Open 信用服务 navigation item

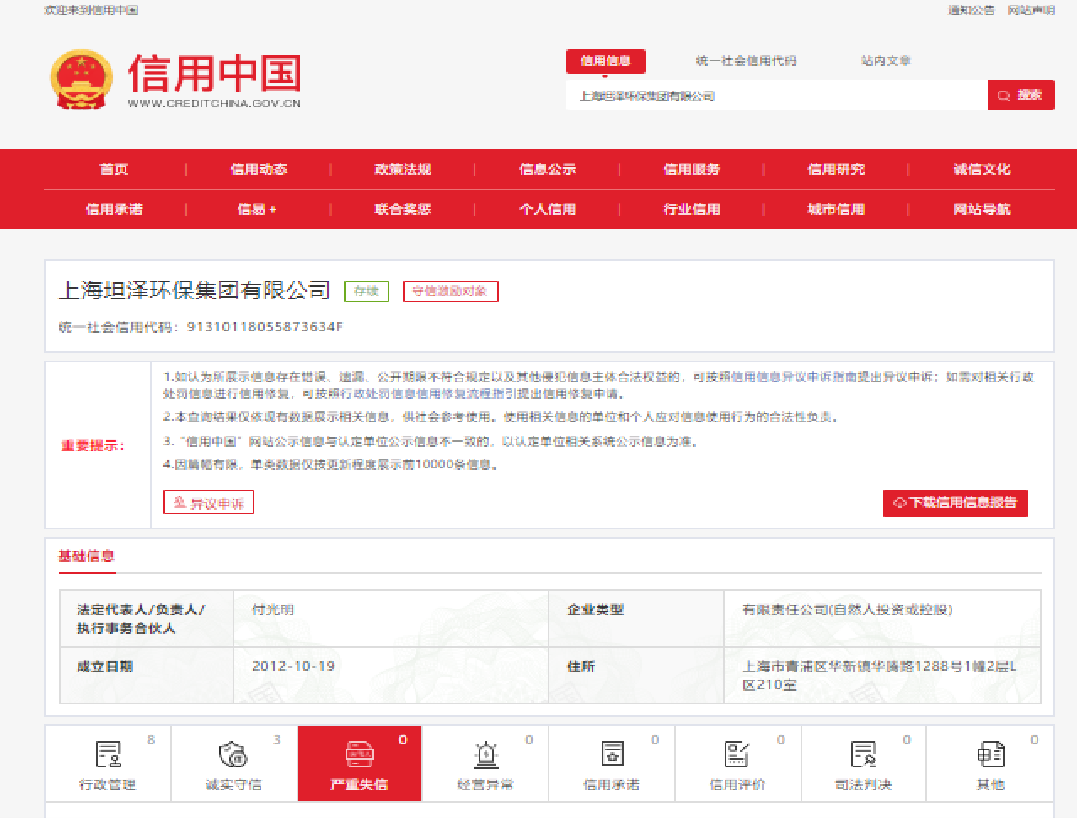[x=692, y=169]
